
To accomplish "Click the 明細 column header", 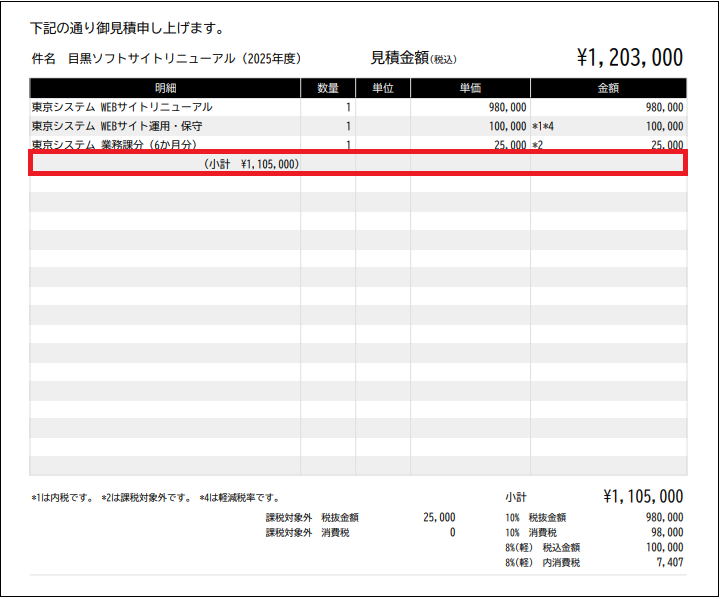I will (x=165, y=88).
